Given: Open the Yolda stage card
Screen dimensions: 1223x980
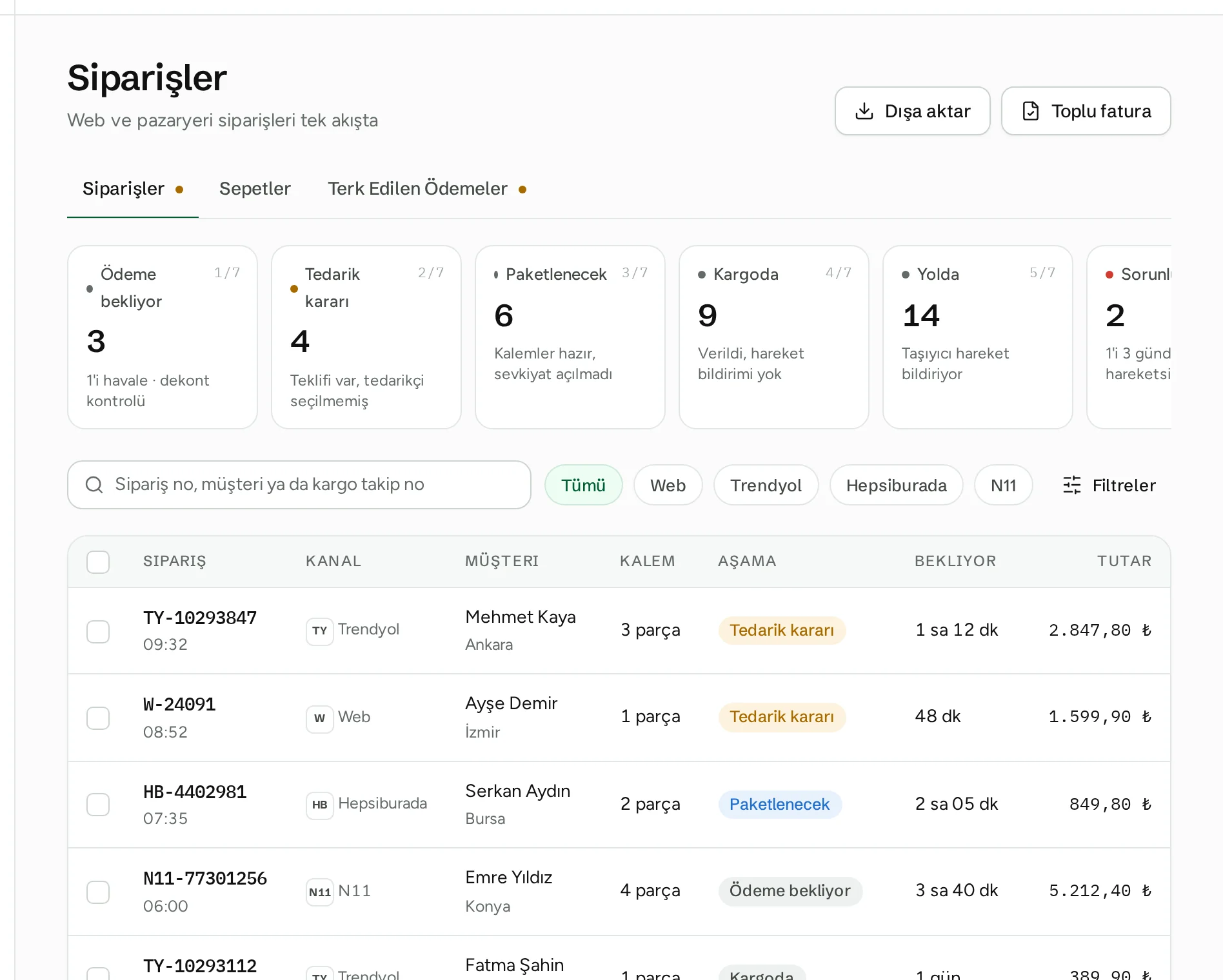Looking at the screenshot, I should pos(978,337).
